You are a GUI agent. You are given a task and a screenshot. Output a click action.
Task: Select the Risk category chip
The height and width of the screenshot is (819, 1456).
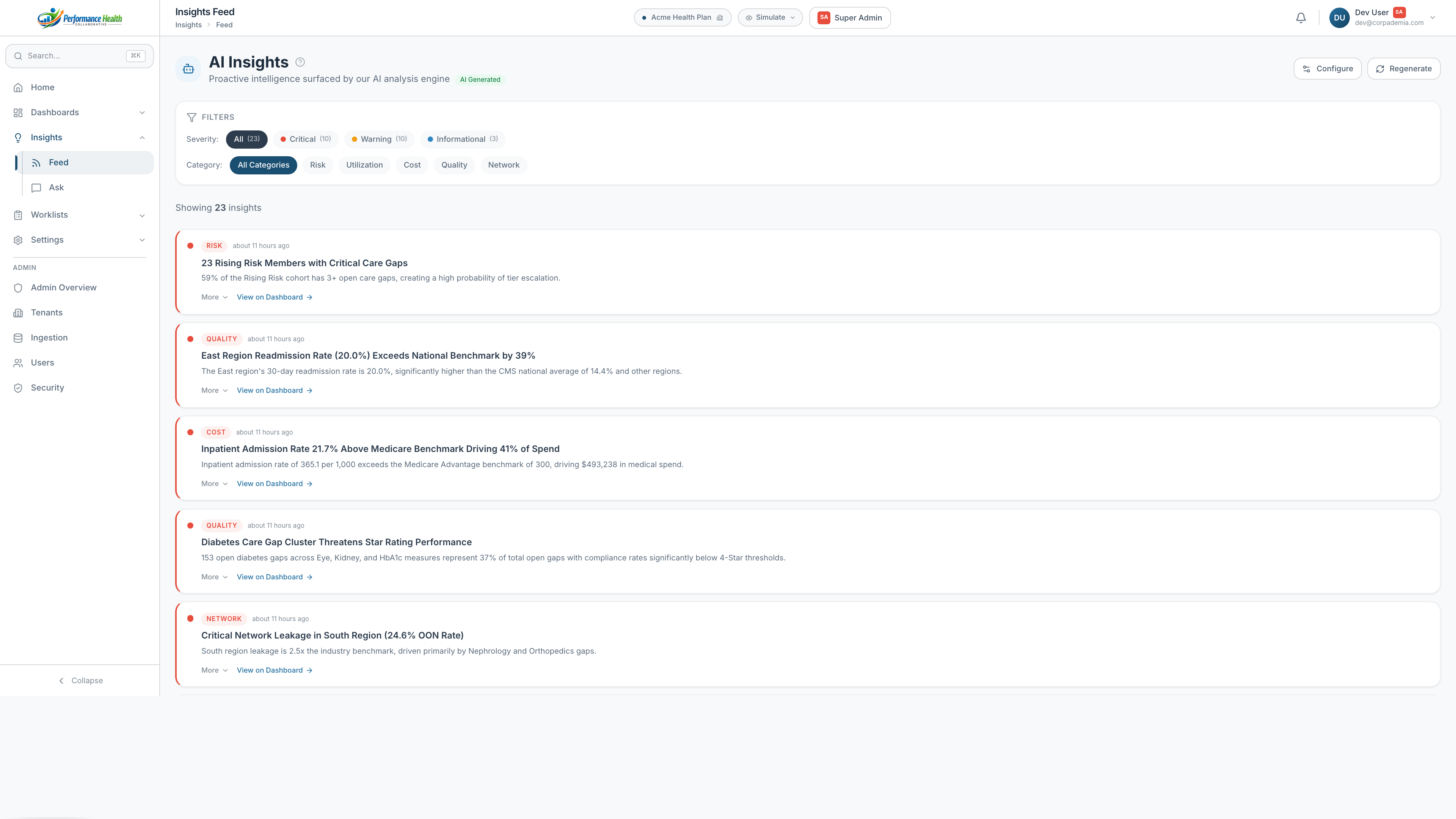tap(318, 165)
